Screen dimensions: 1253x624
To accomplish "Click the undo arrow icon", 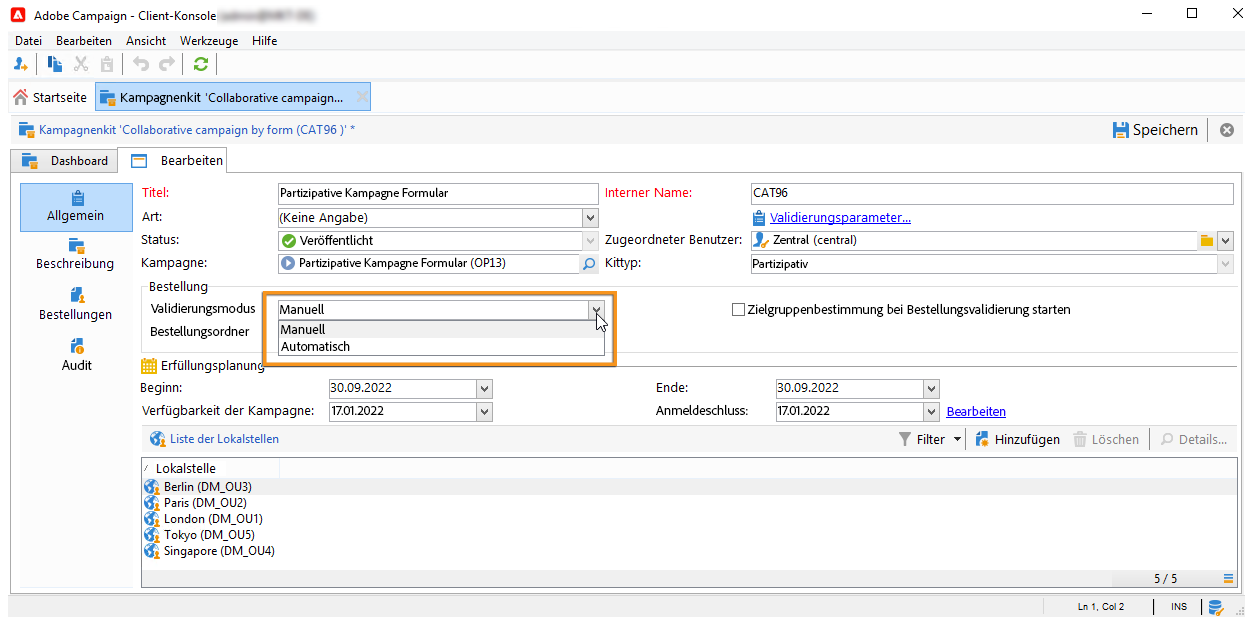I will tap(141, 64).
